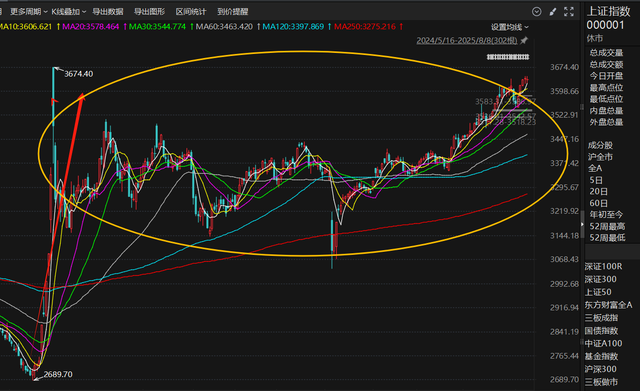Toggle the MA60 moving average label
Image resolution: width=640 pixels, height=391 pixels.
point(224,27)
